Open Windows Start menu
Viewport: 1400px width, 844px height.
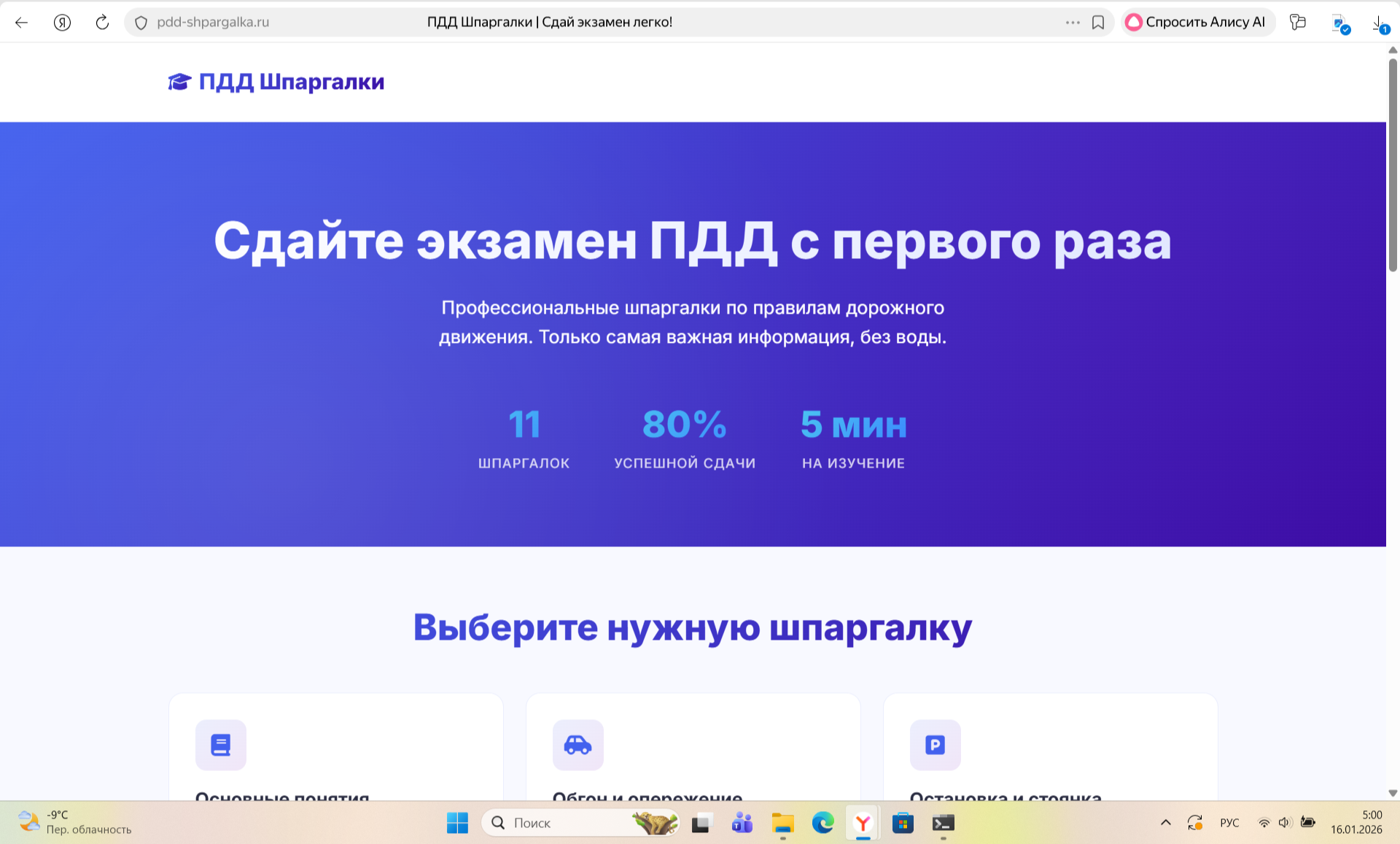point(457,823)
